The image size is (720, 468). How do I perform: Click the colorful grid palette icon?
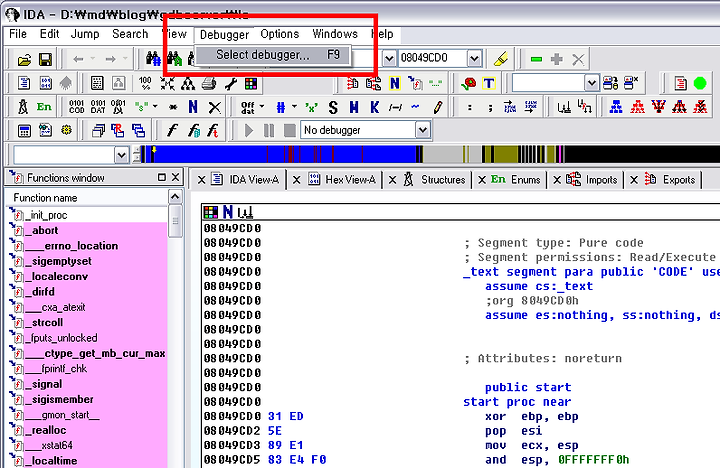(x=251, y=83)
